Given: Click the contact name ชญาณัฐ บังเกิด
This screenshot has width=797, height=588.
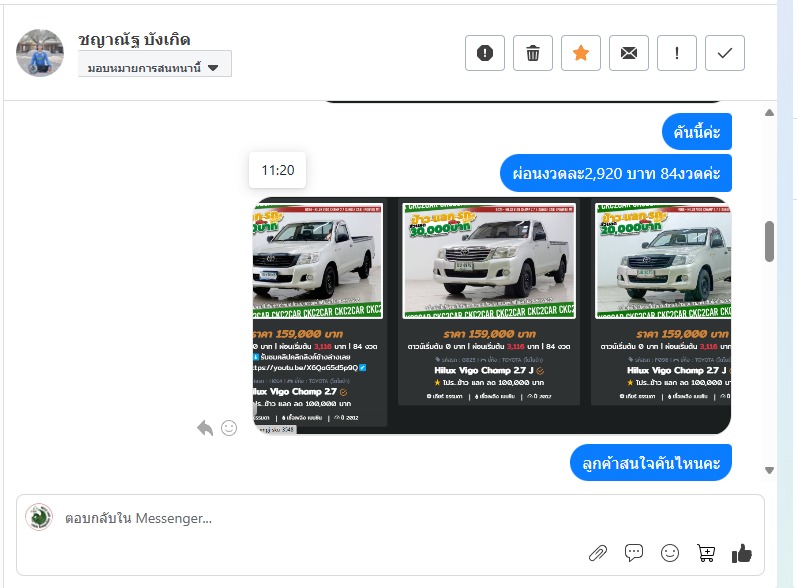Looking at the screenshot, I should 134,40.
